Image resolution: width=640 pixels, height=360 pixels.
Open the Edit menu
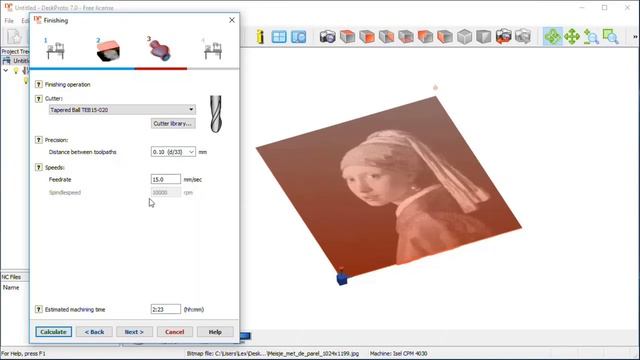pos(25,20)
